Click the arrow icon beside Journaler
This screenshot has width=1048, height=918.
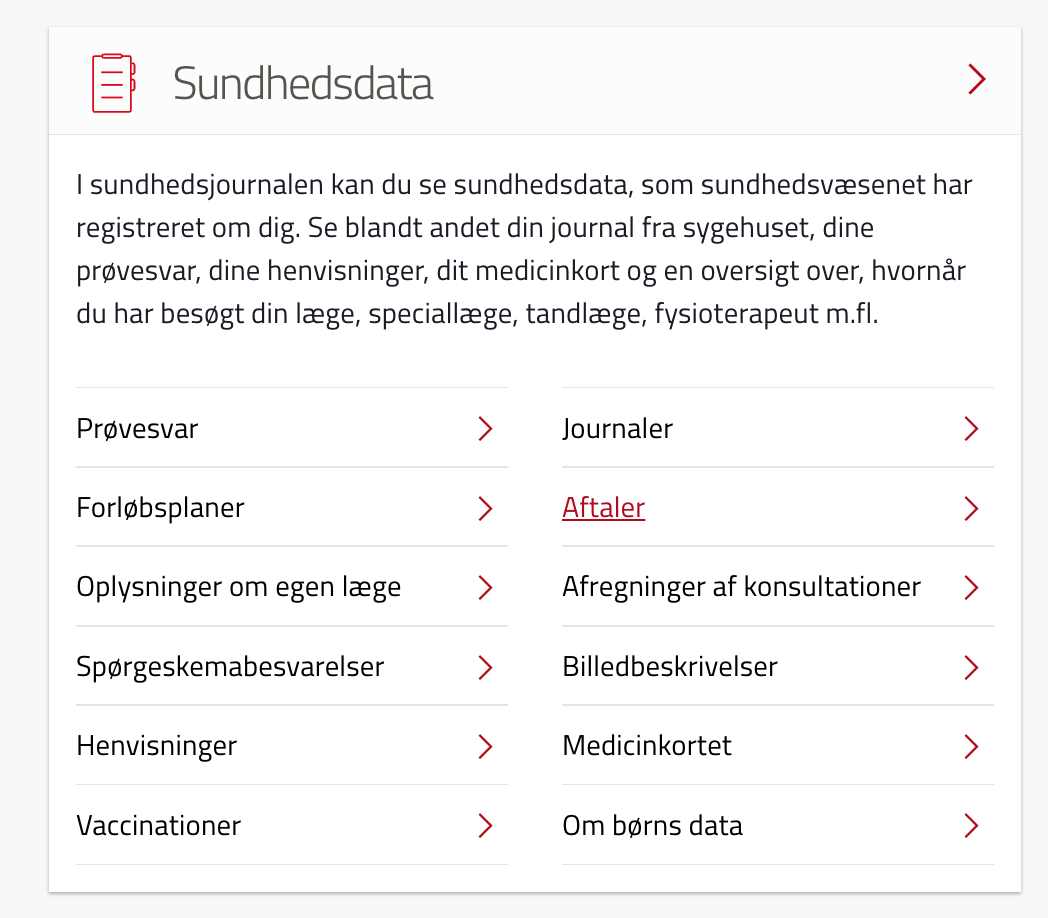(970, 429)
